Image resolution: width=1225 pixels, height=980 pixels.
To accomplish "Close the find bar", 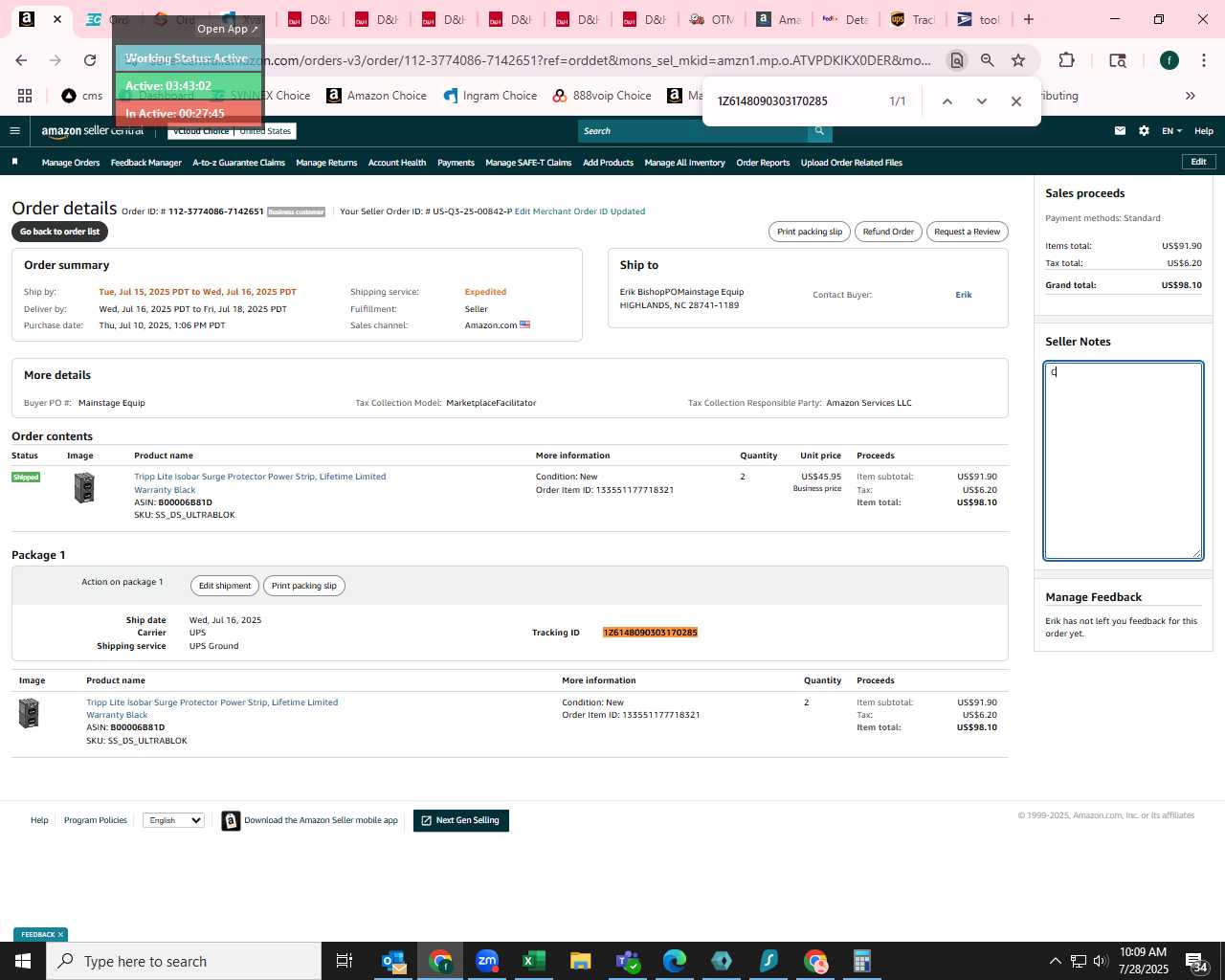I will (x=1016, y=101).
